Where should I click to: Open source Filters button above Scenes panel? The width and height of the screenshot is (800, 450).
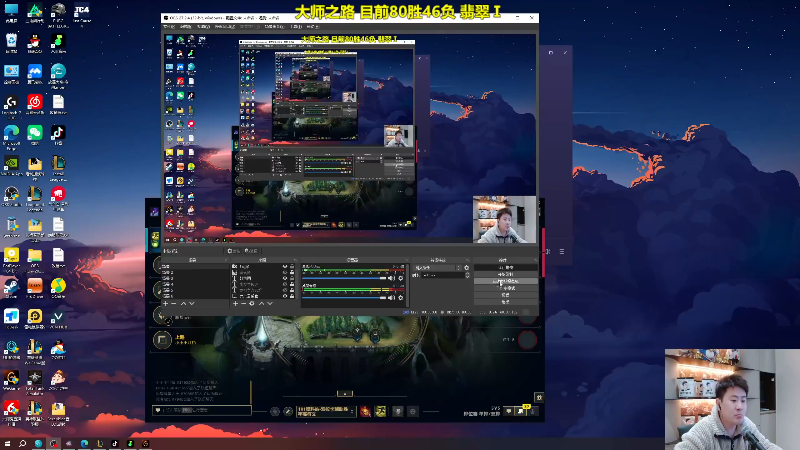[251, 251]
